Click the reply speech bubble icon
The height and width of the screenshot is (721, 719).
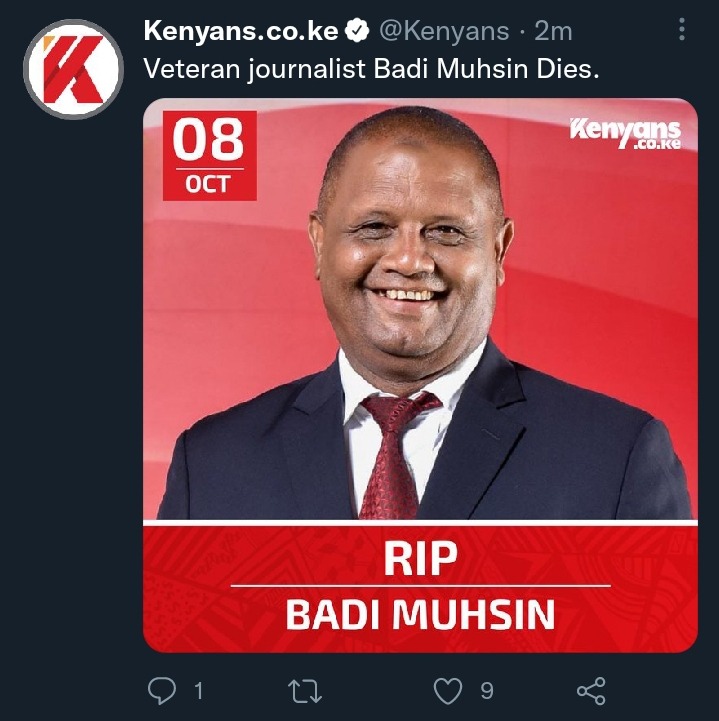coord(162,690)
